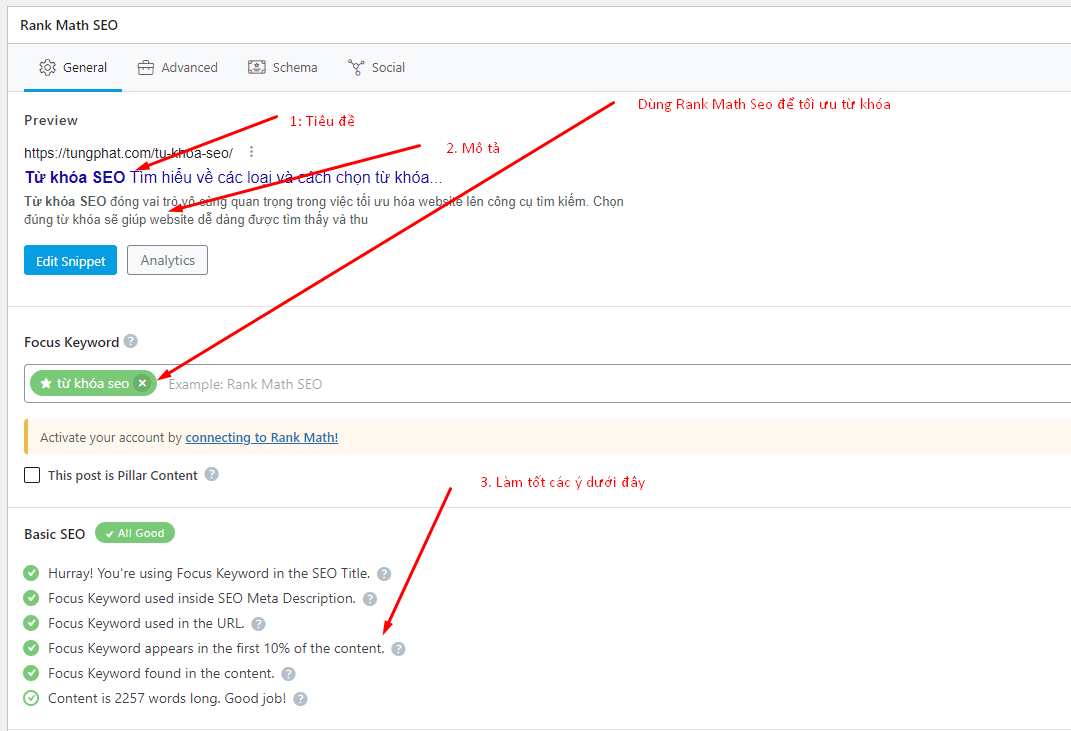Click outlined check beside 2257 words result
Image resolution: width=1071 pixels, height=731 pixels.
pyautogui.click(x=31, y=698)
